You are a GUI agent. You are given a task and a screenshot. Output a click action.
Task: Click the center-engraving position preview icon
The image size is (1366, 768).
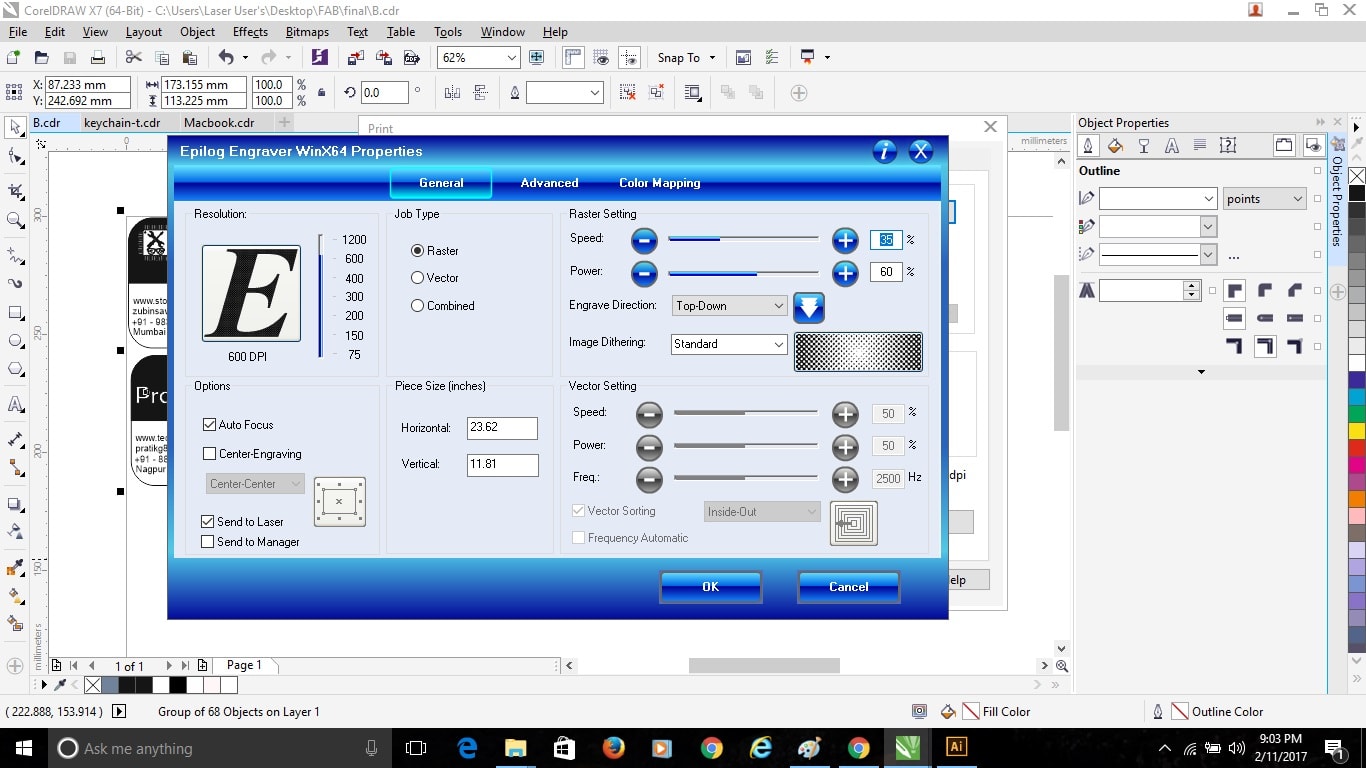tap(340, 502)
